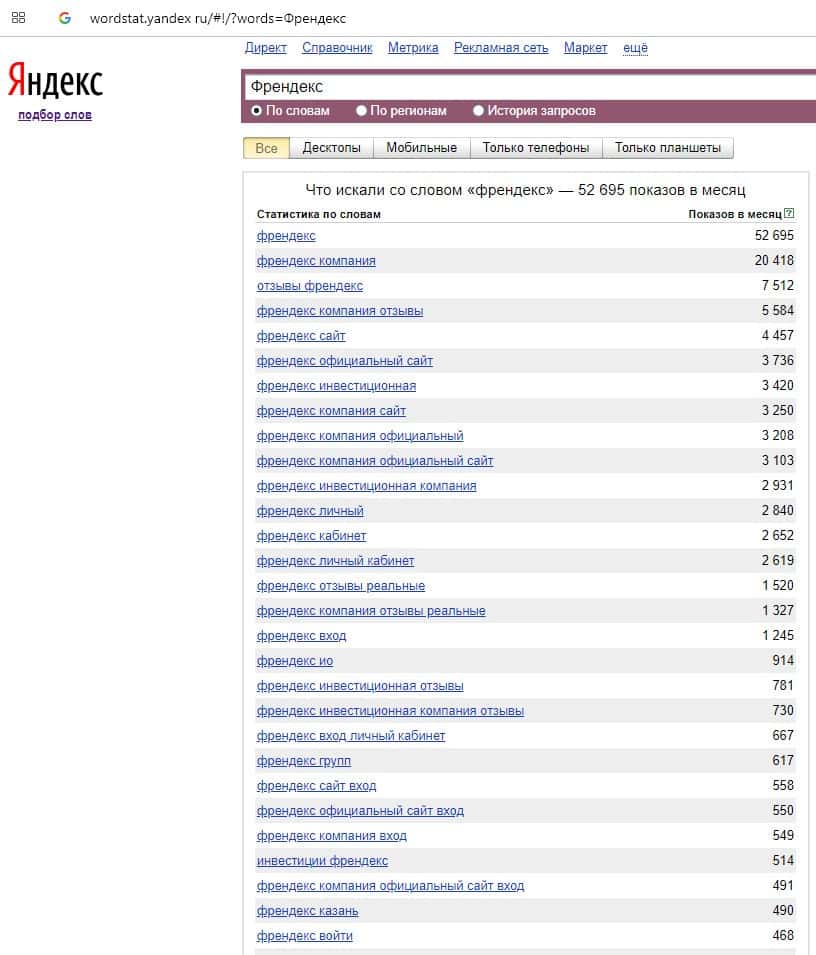
Task: Click the 914 impressions value
Action: [x=783, y=660]
